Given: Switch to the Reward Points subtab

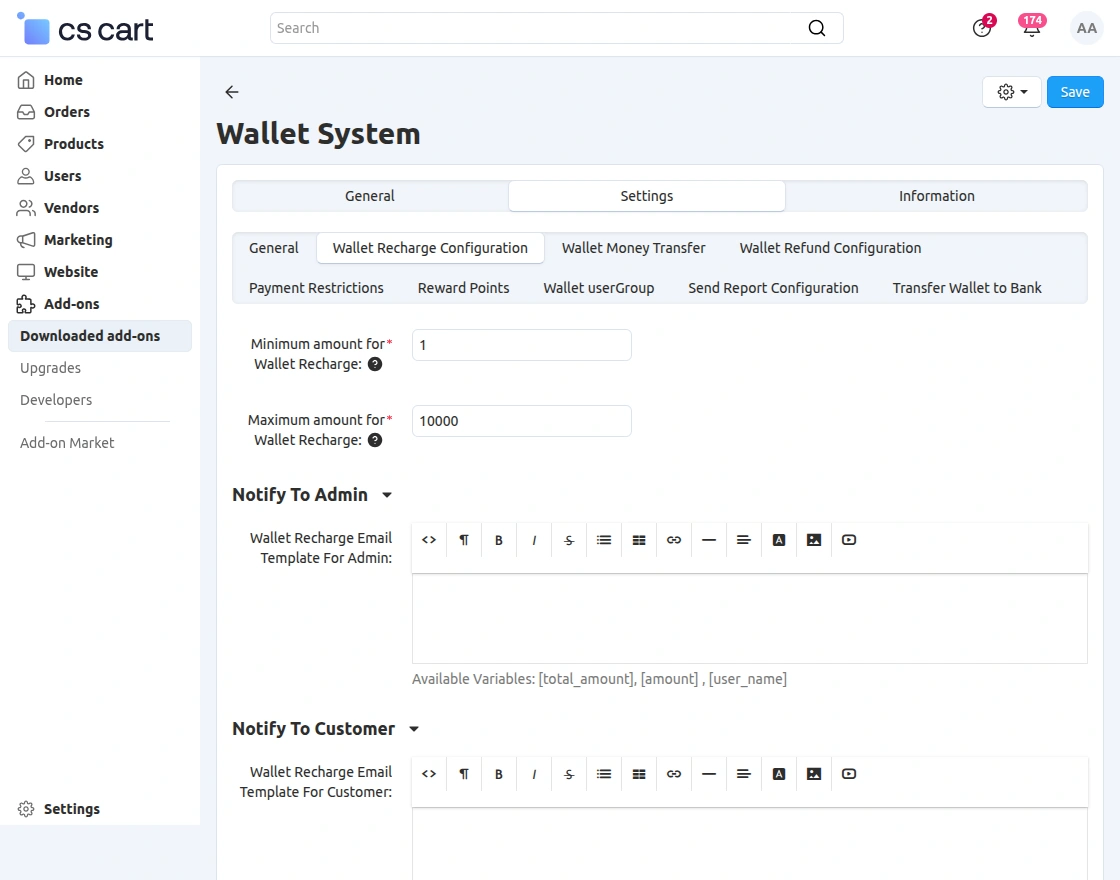Looking at the screenshot, I should [463, 287].
